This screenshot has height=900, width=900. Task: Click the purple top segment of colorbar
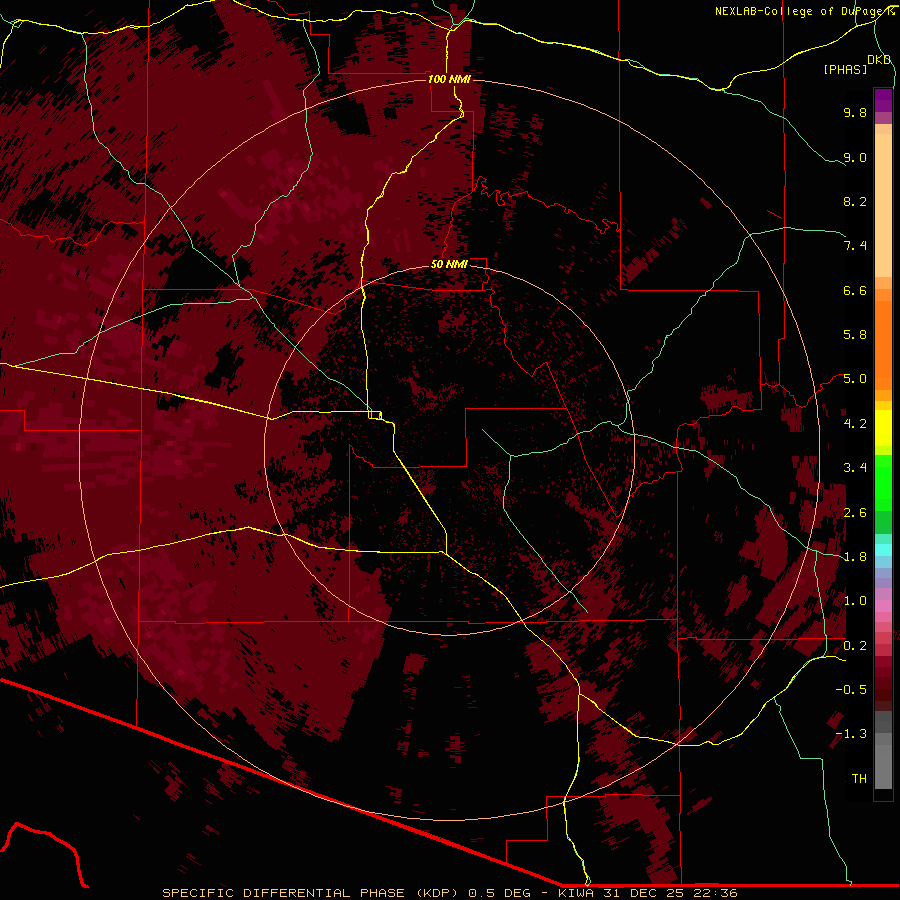click(883, 101)
